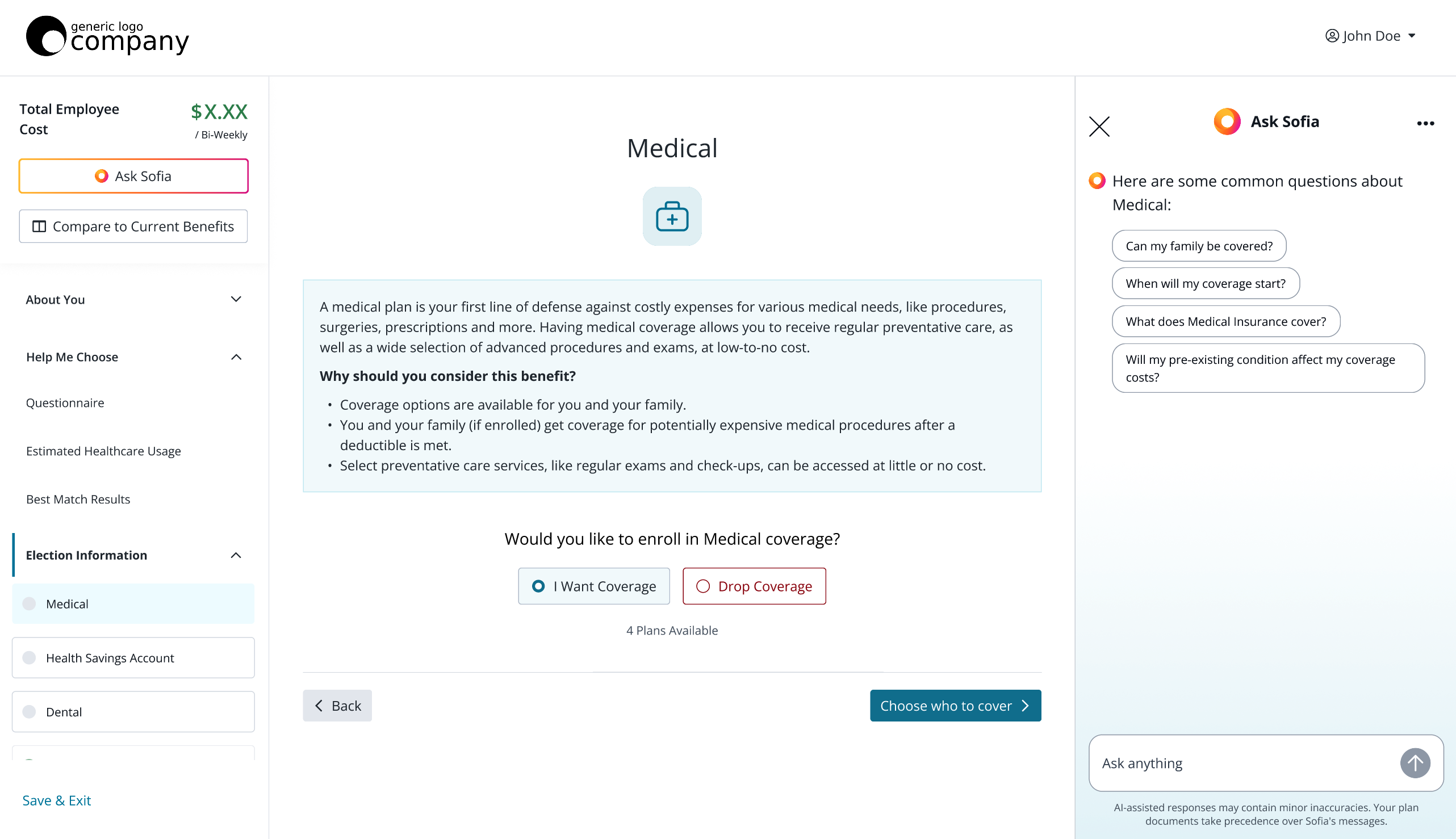Click Choose who to cover
The height and width of the screenshot is (839, 1456).
pos(955,705)
